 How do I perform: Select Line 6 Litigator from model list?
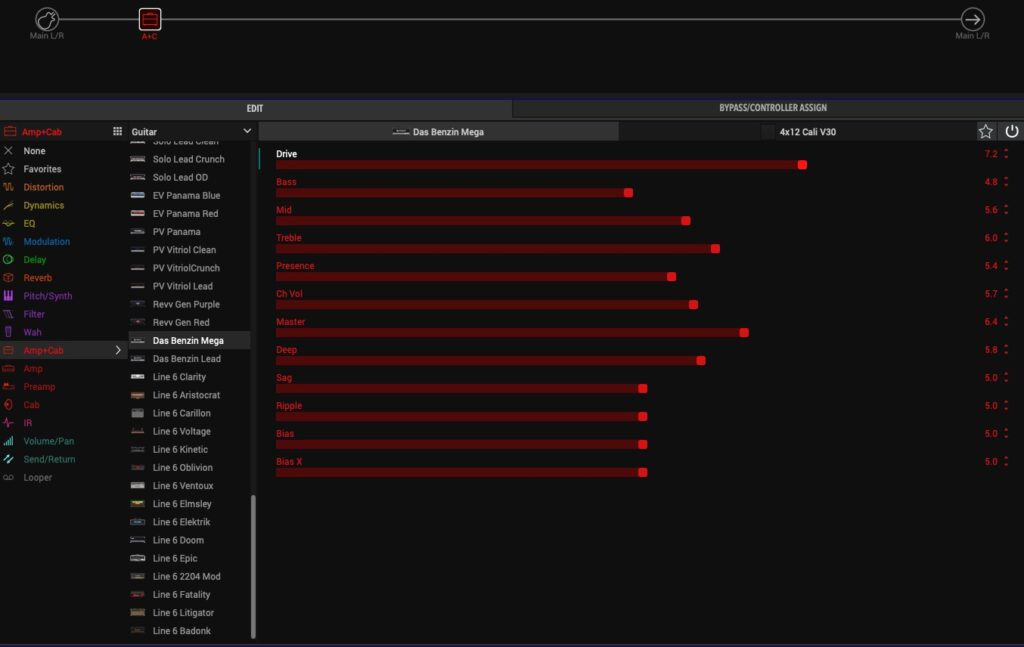[183, 613]
